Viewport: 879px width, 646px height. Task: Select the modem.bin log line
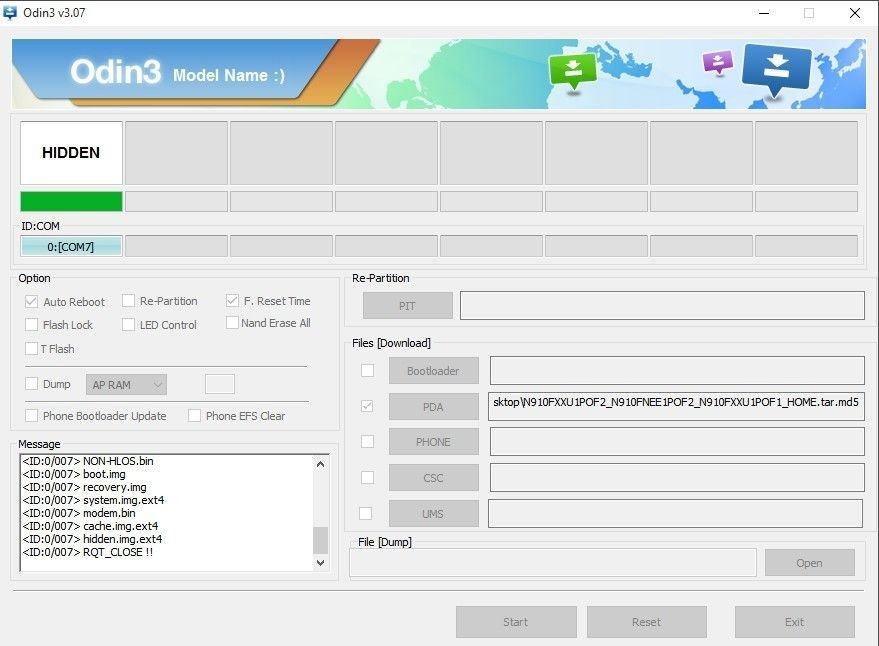[79, 513]
